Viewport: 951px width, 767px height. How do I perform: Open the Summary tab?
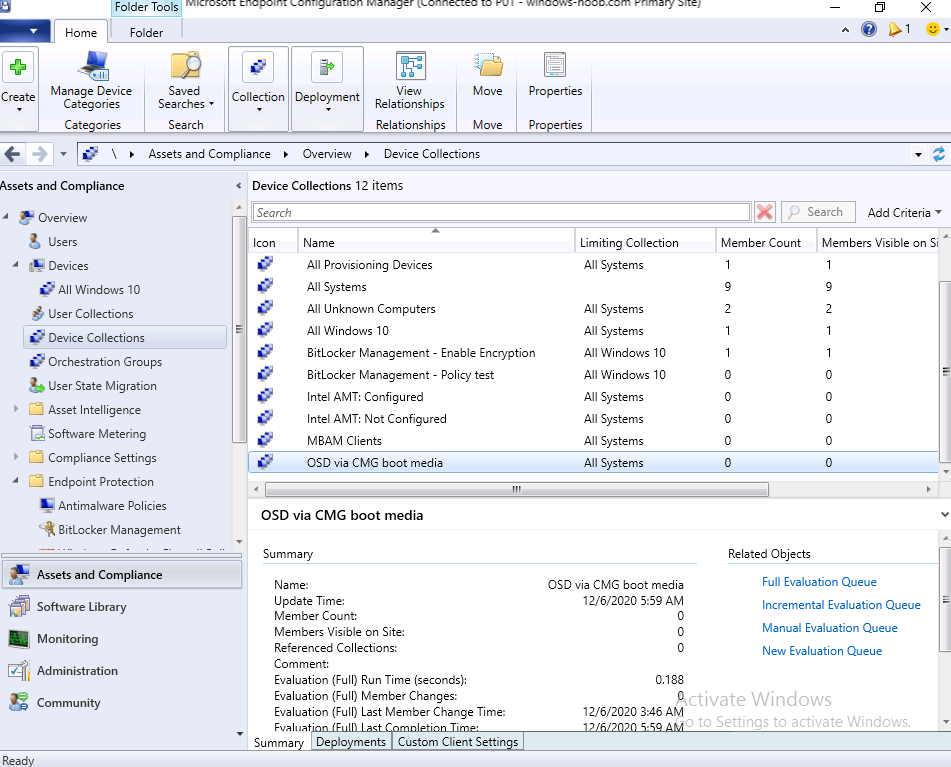coord(278,742)
